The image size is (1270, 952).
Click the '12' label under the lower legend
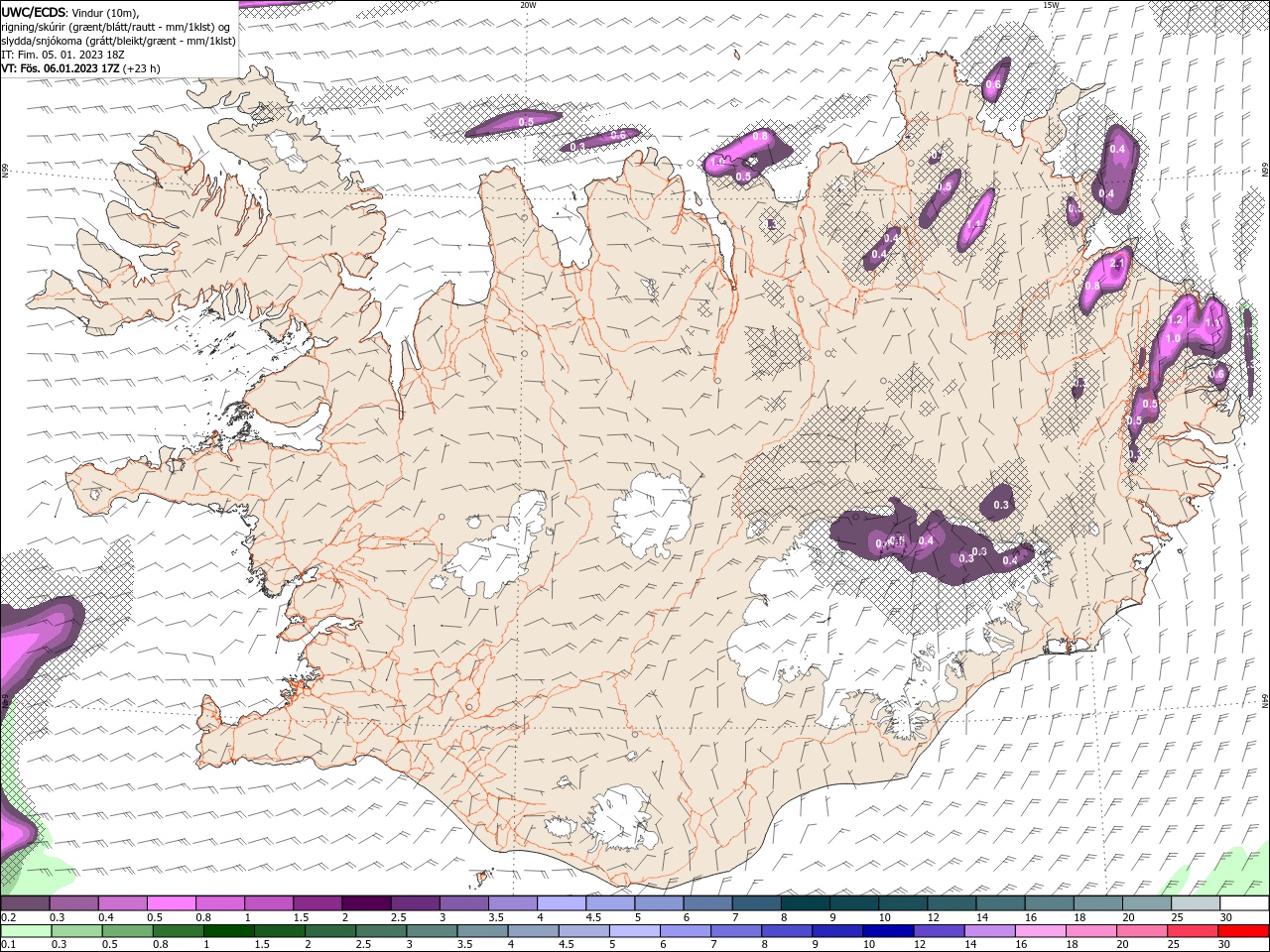[920, 945]
